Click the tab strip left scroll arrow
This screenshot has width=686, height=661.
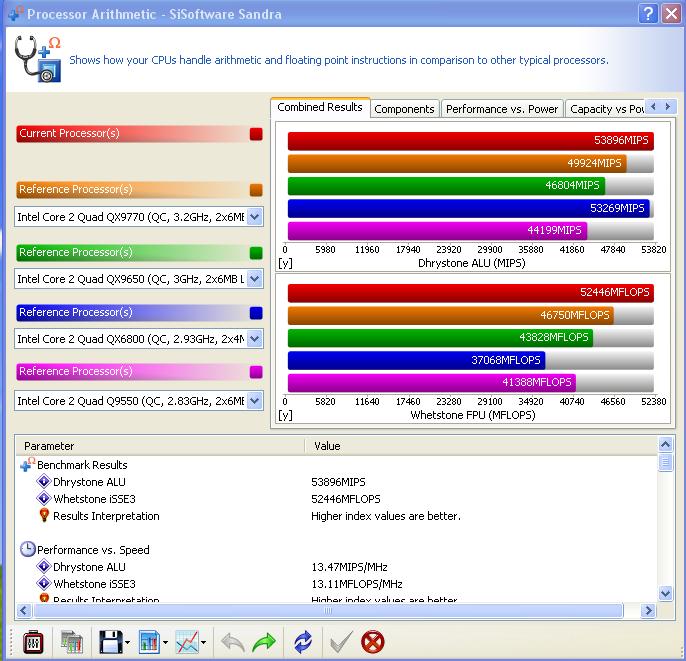pos(653,106)
